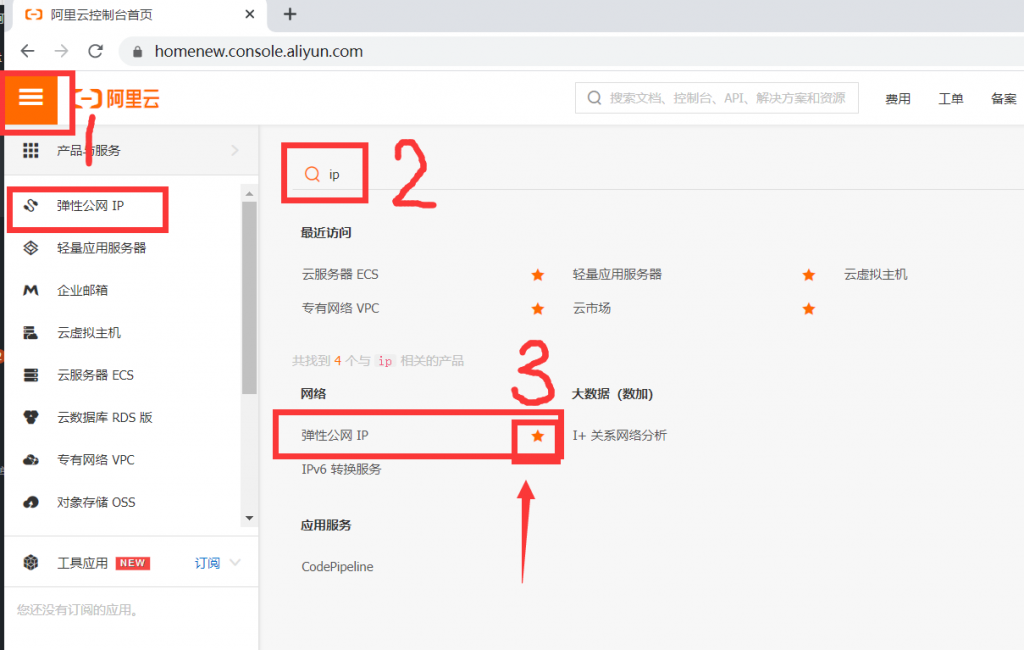Toggle favorite star for 弹性公网 IP result
The image size is (1024, 650).
point(538,436)
